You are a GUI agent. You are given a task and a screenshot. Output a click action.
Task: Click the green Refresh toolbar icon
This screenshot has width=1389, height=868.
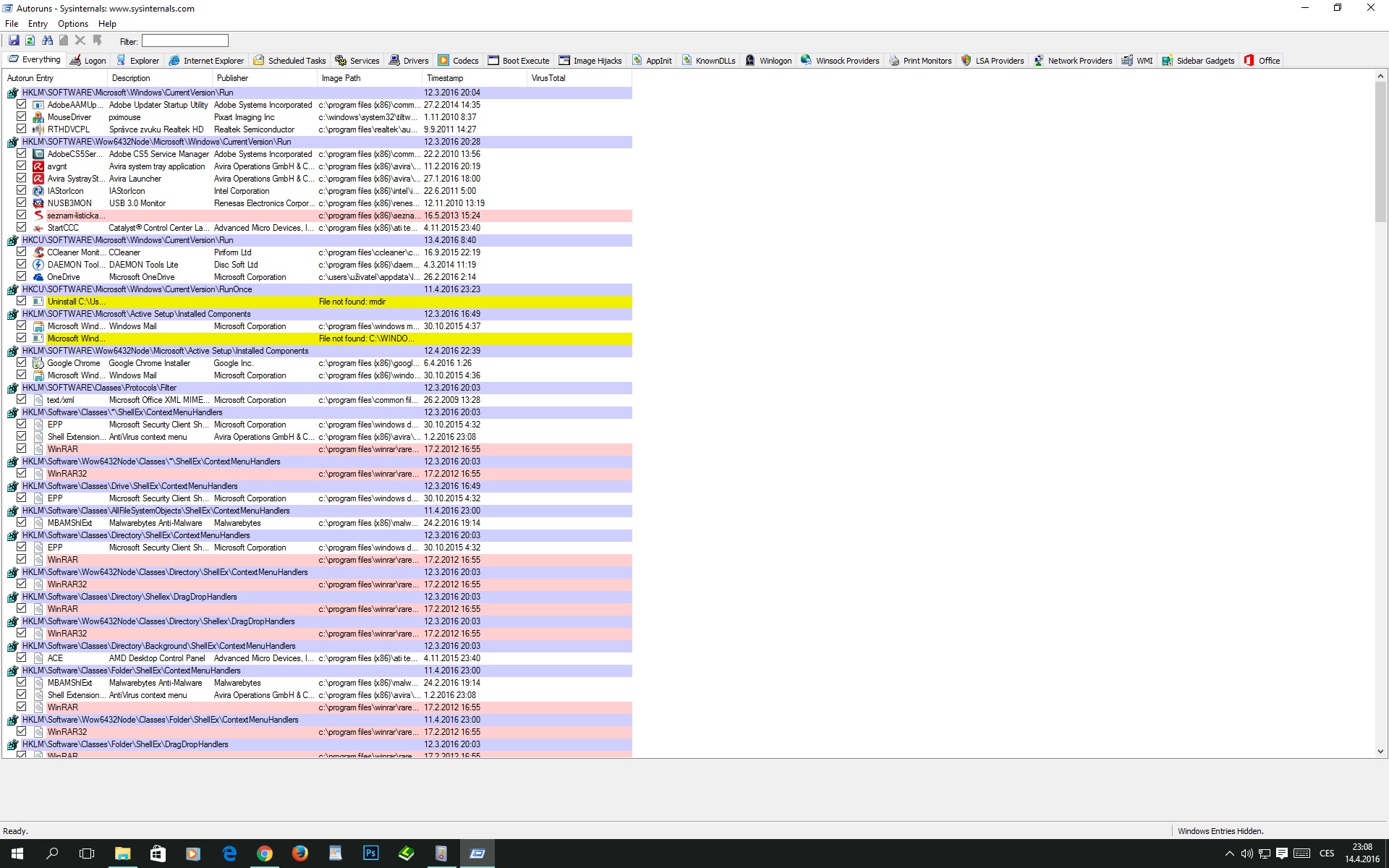pos(30,41)
